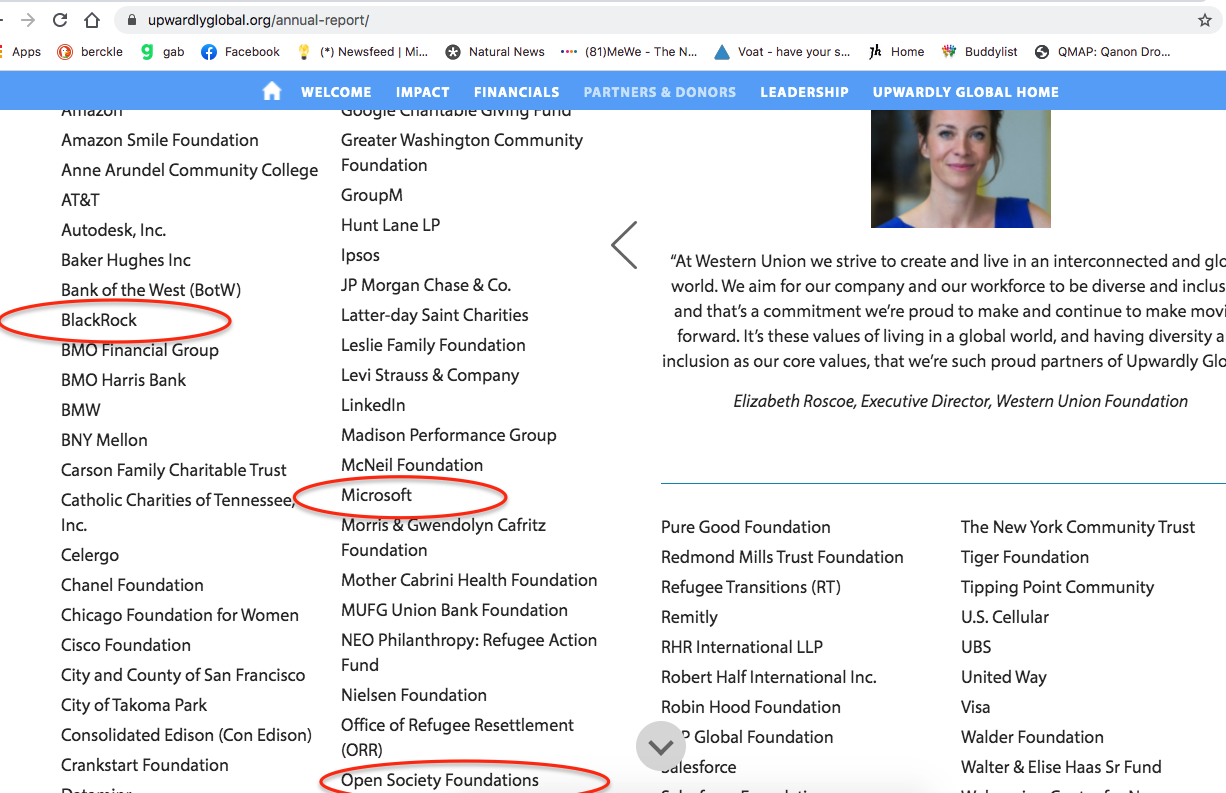Open the Home bookmark
The width and height of the screenshot is (1226, 793).
coord(897,52)
